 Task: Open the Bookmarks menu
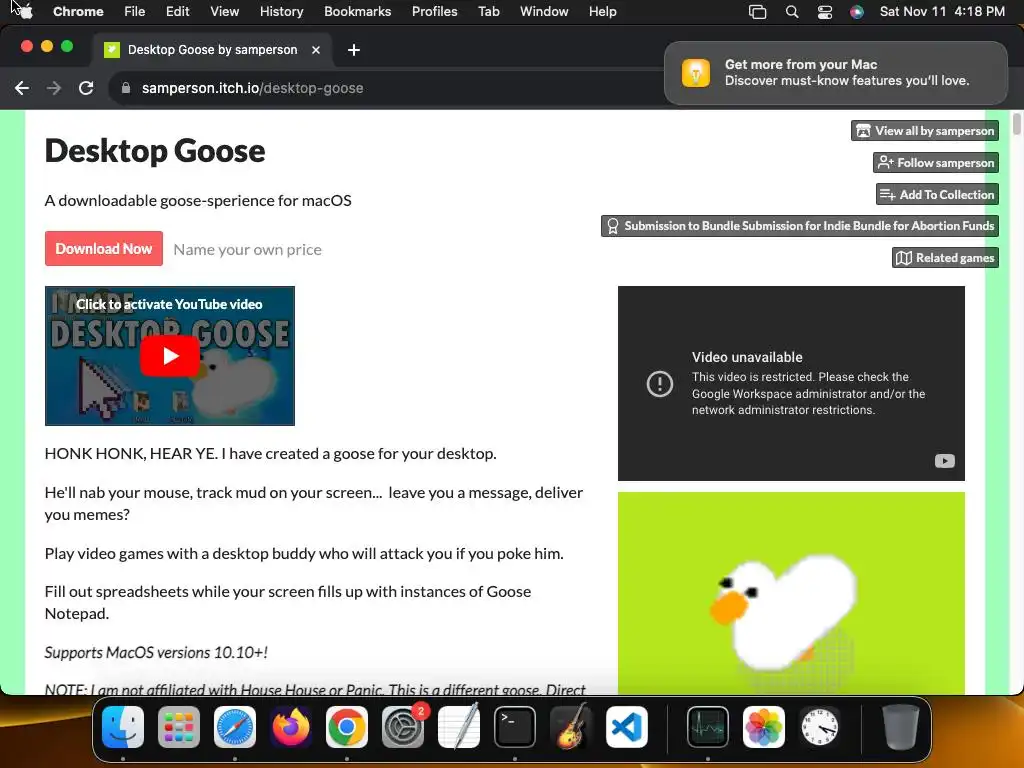coord(357,11)
